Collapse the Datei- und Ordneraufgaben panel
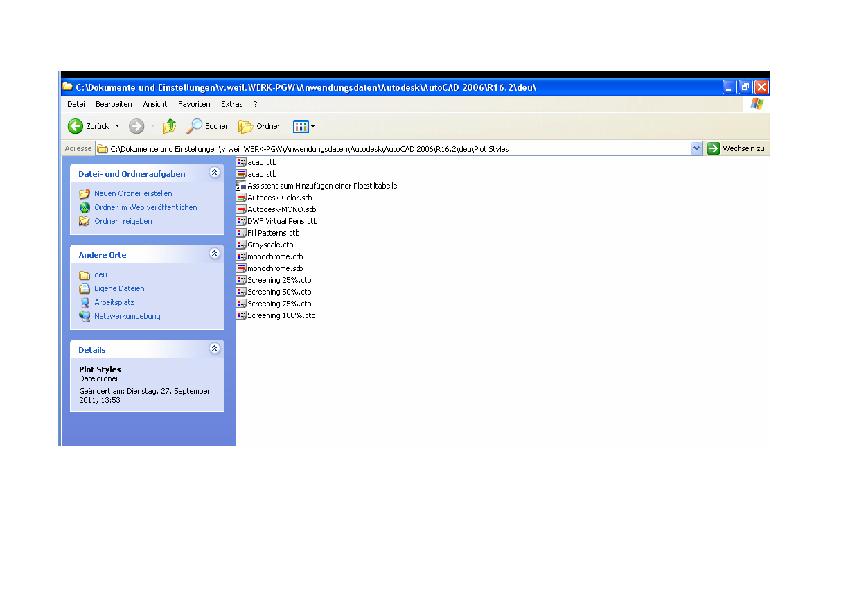The image size is (842, 595). pos(214,172)
